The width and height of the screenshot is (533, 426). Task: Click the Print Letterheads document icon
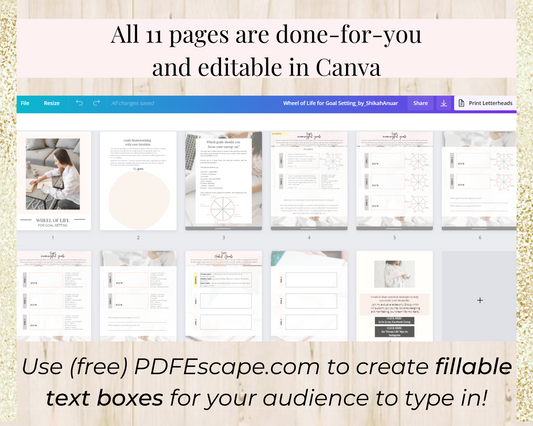click(x=461, y=103)
